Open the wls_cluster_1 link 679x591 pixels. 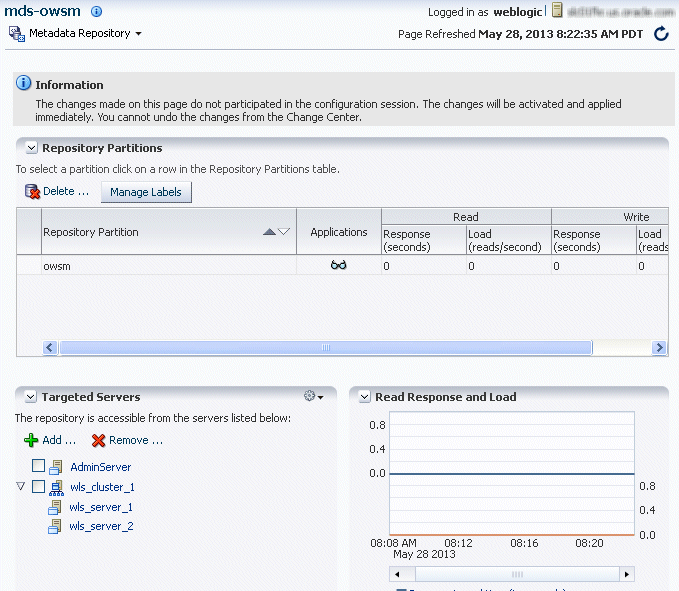pos(102,487)
